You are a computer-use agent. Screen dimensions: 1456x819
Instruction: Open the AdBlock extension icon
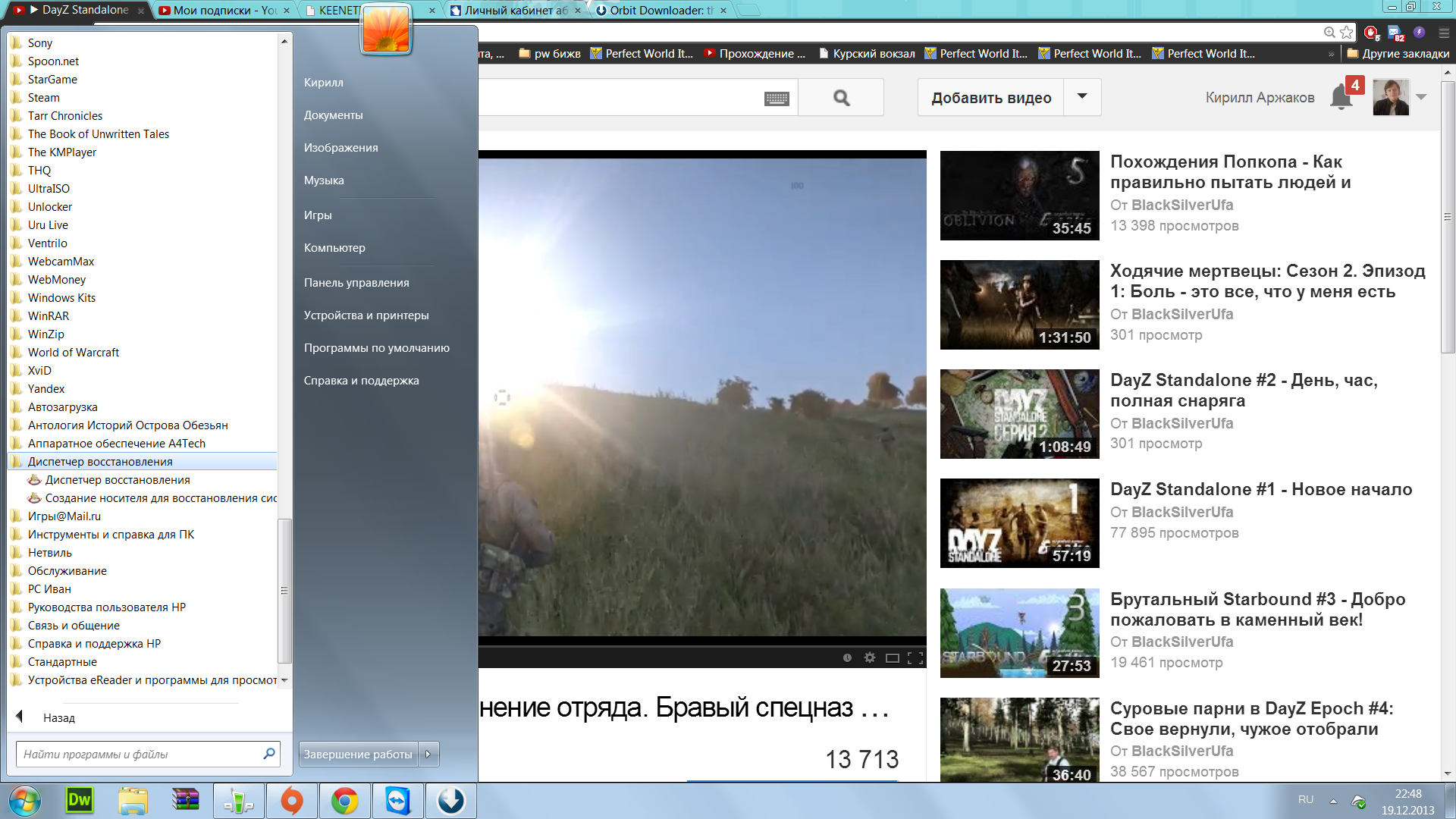(x=1371, y=33)
